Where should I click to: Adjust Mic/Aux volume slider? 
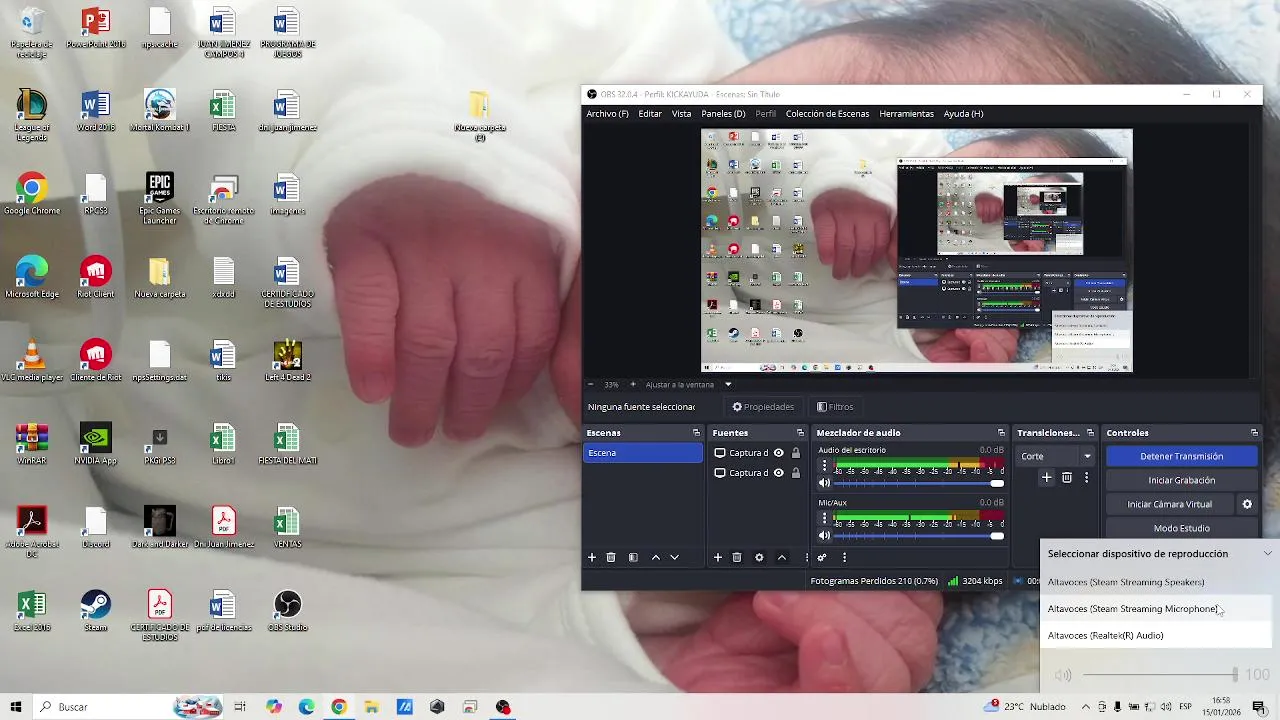pos(920,536)
